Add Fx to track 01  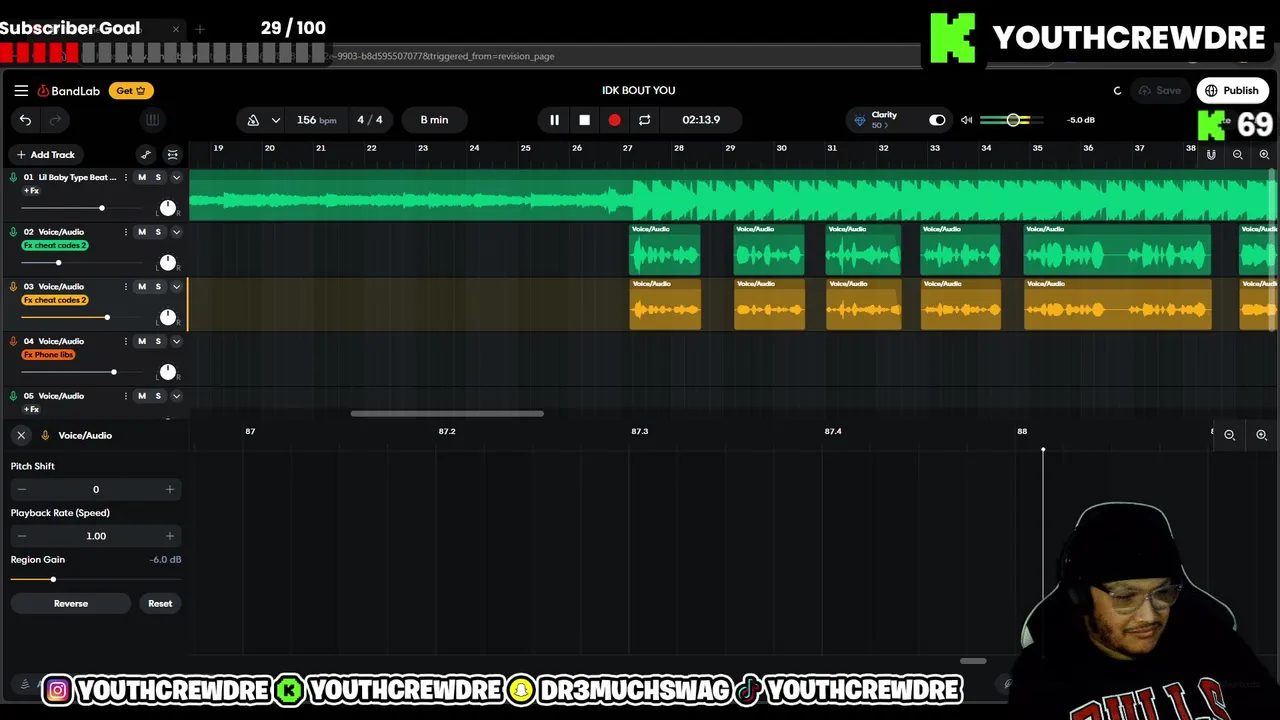(x=31, y=191)
